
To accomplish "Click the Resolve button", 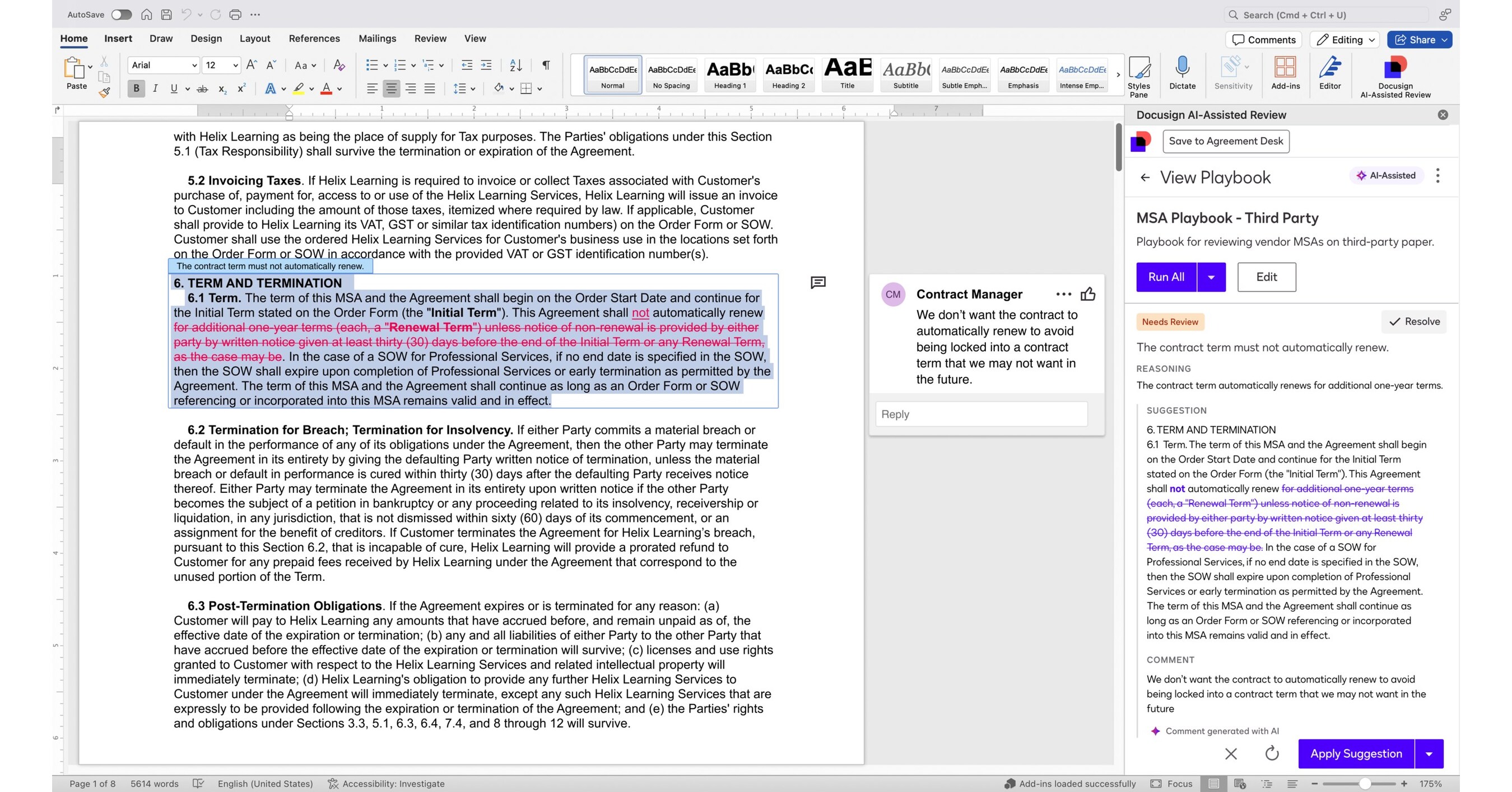I will pos(1413,322).
